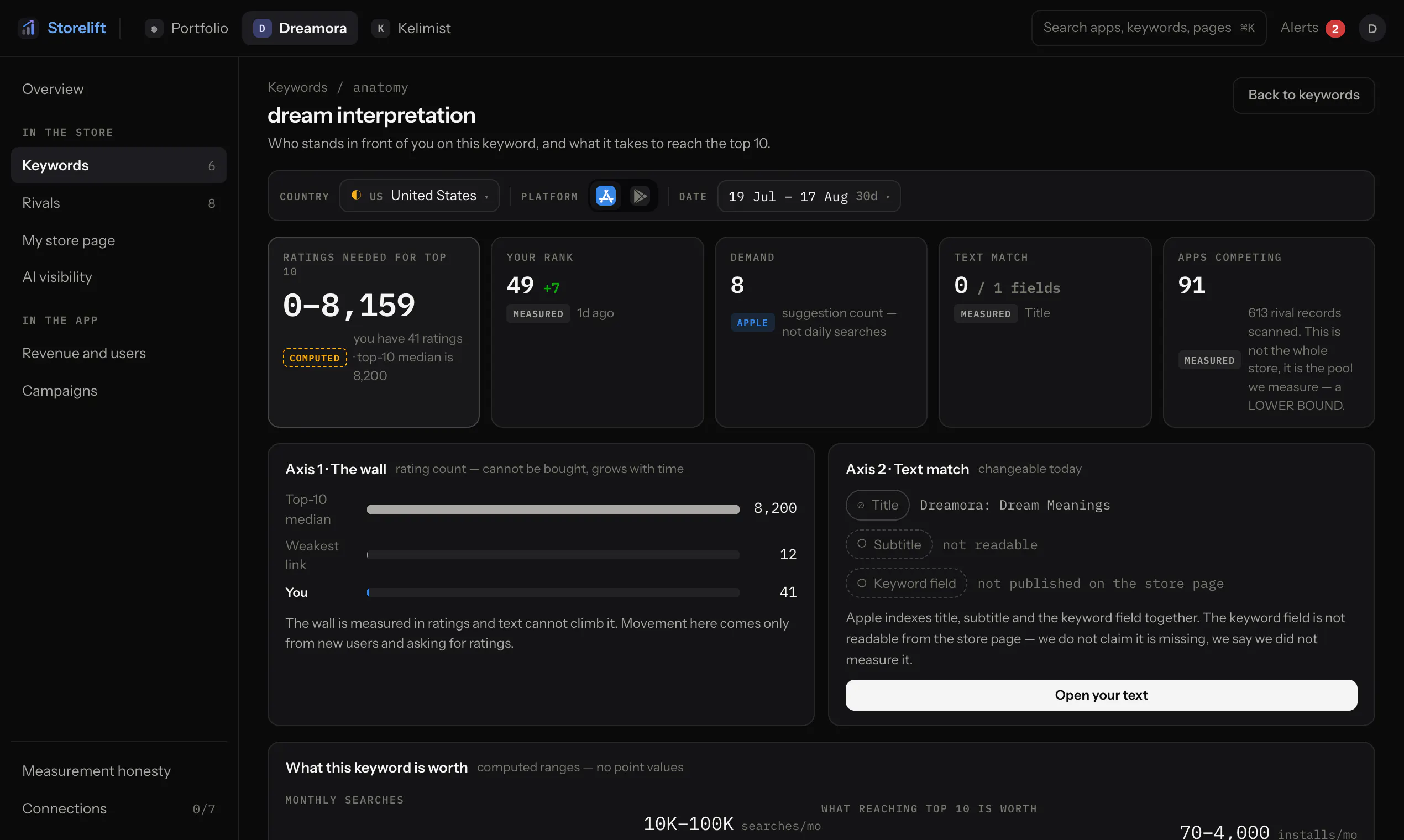Open Overview in the sidebar
This screenshot has width=1404, height=840.
[118, 89]
